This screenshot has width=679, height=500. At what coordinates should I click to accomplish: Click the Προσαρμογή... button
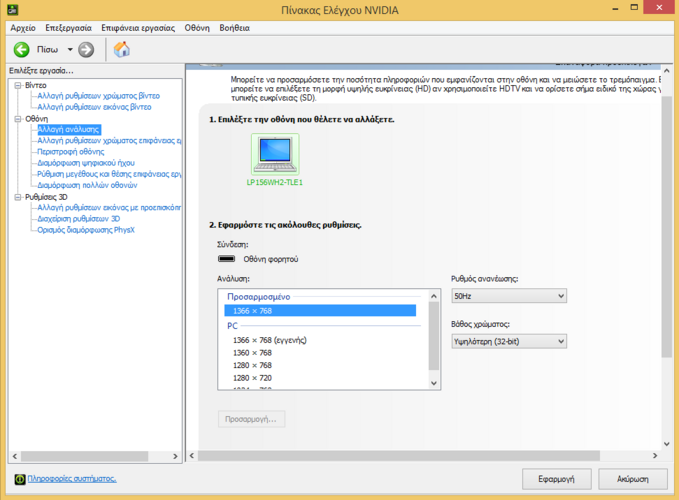point(251,419)
